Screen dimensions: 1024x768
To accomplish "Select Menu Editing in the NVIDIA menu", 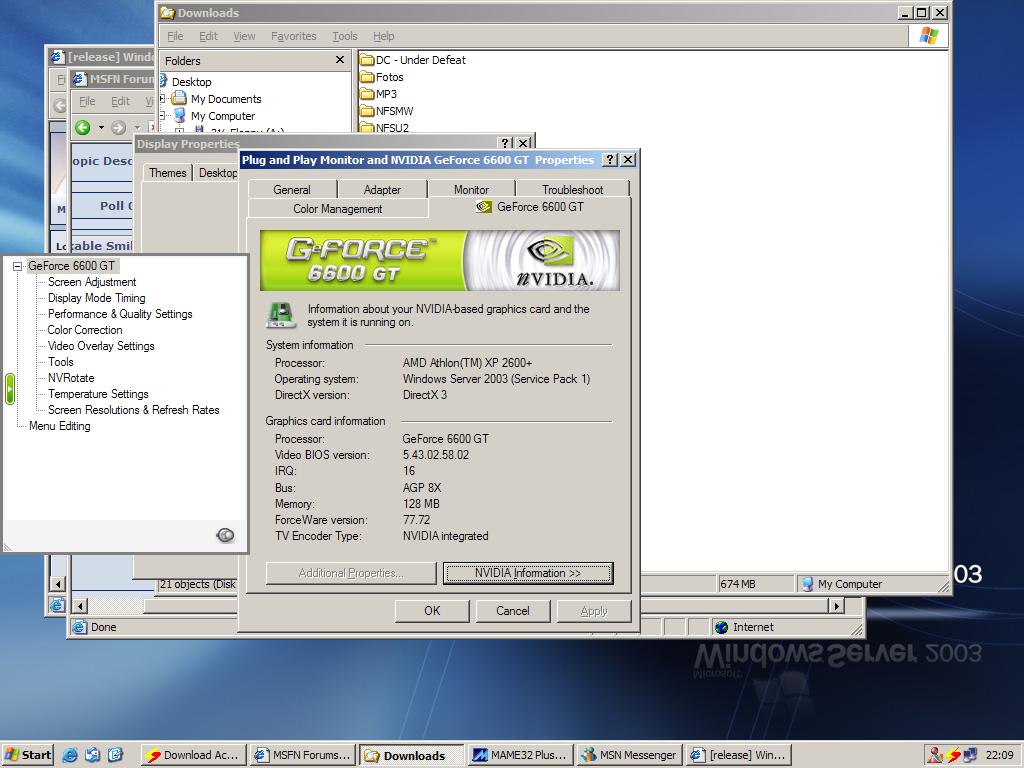I will click(x=59, y=426).
